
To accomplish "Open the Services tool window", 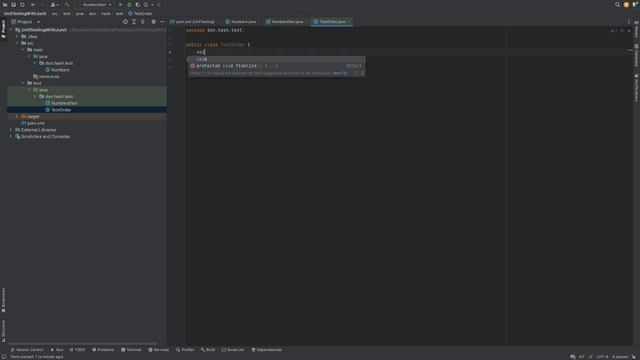I will [x=158, y=350].
